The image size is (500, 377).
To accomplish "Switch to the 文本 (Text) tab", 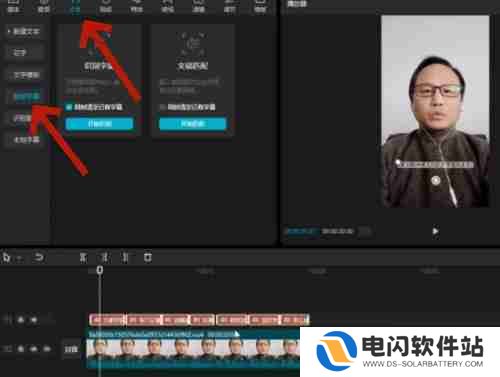I will click(x=75, y=6).
